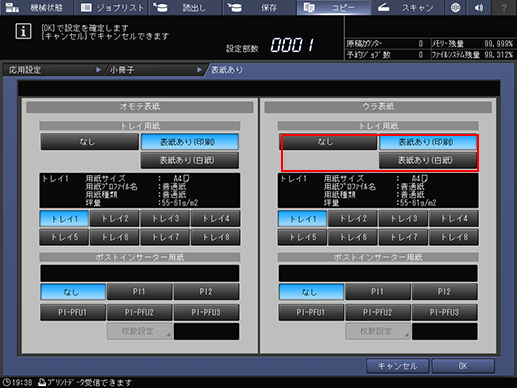The width and height of the screenshot is (517, 388).
Task: Choose トレイ5 for ウラ表紙
Action: (303, 237)
